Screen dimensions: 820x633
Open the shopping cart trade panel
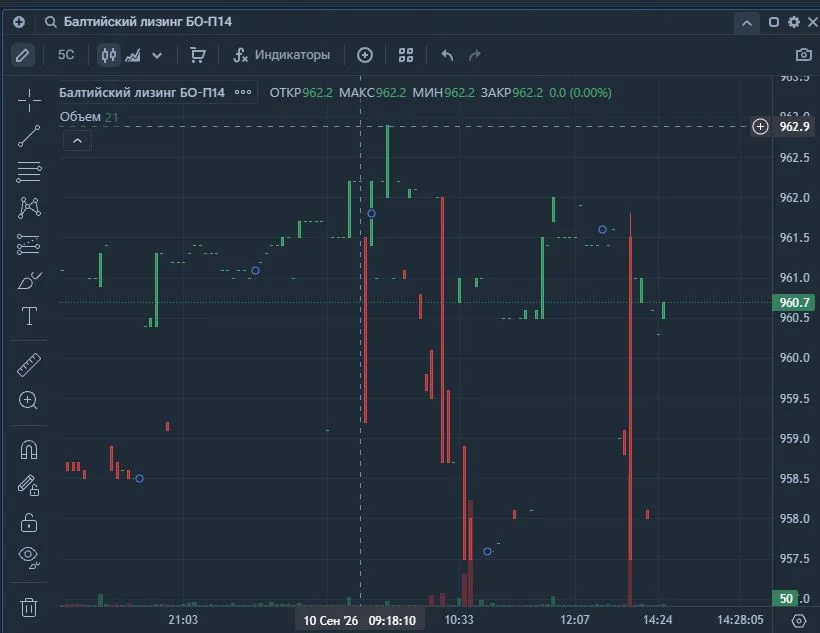197,55
